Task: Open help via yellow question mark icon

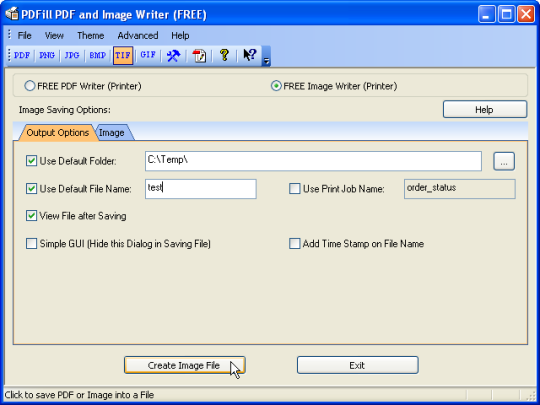Action: (224, 55)
